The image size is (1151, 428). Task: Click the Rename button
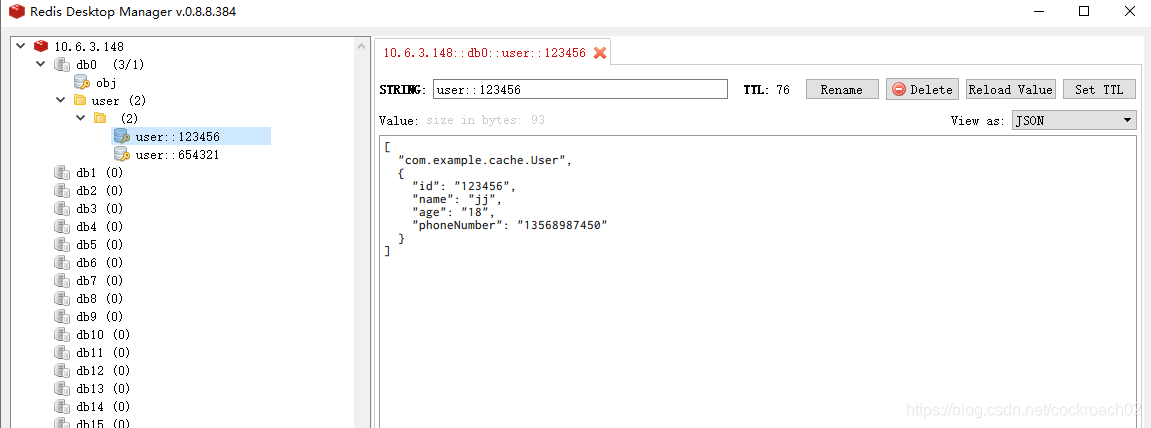(842, 90)
